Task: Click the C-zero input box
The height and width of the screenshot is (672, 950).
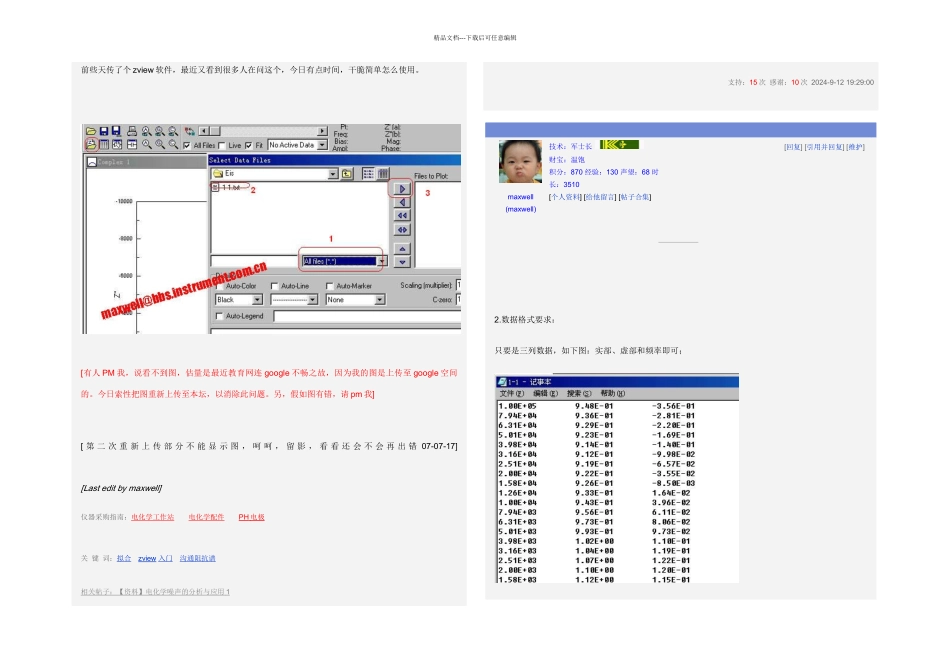Action: pos(459,299)
